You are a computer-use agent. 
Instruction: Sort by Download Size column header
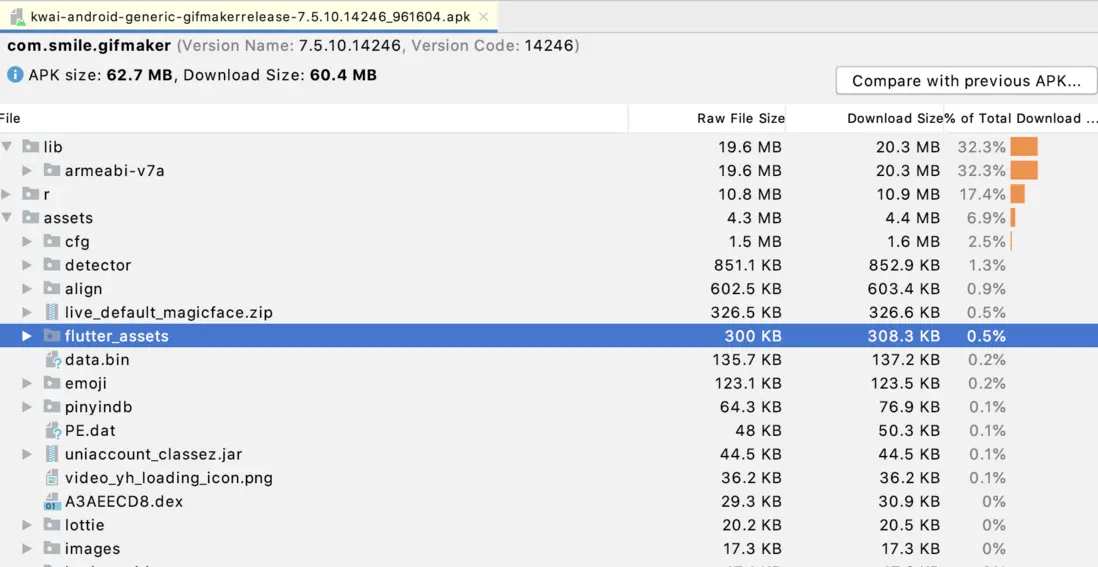click(x=893, y=118)
